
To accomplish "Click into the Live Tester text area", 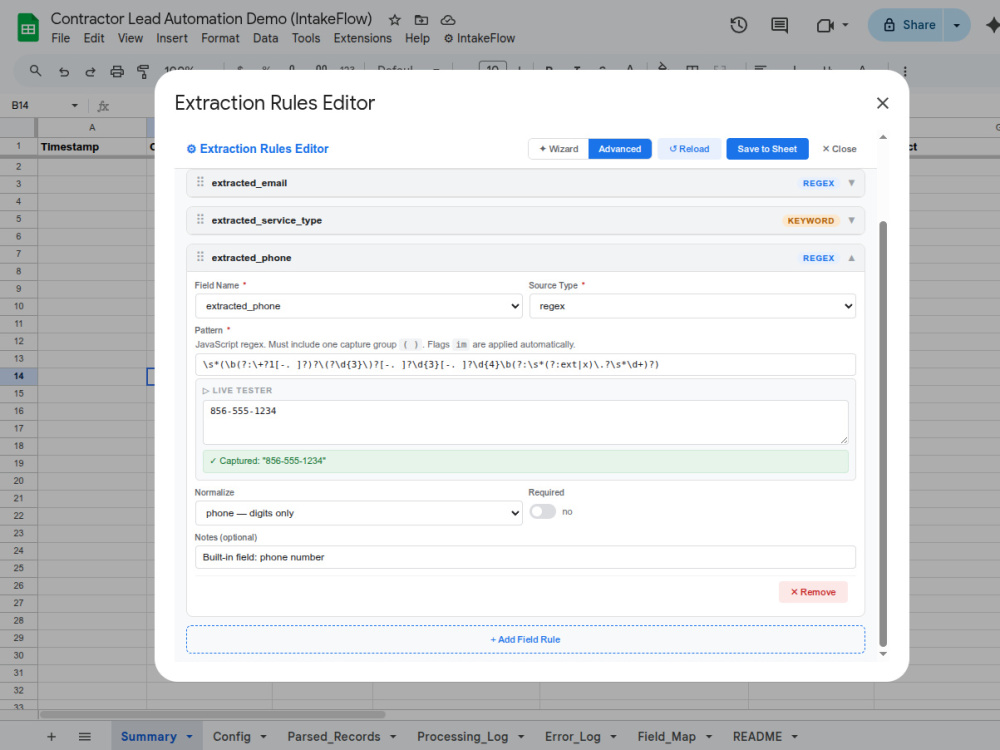I will (526, 422).
